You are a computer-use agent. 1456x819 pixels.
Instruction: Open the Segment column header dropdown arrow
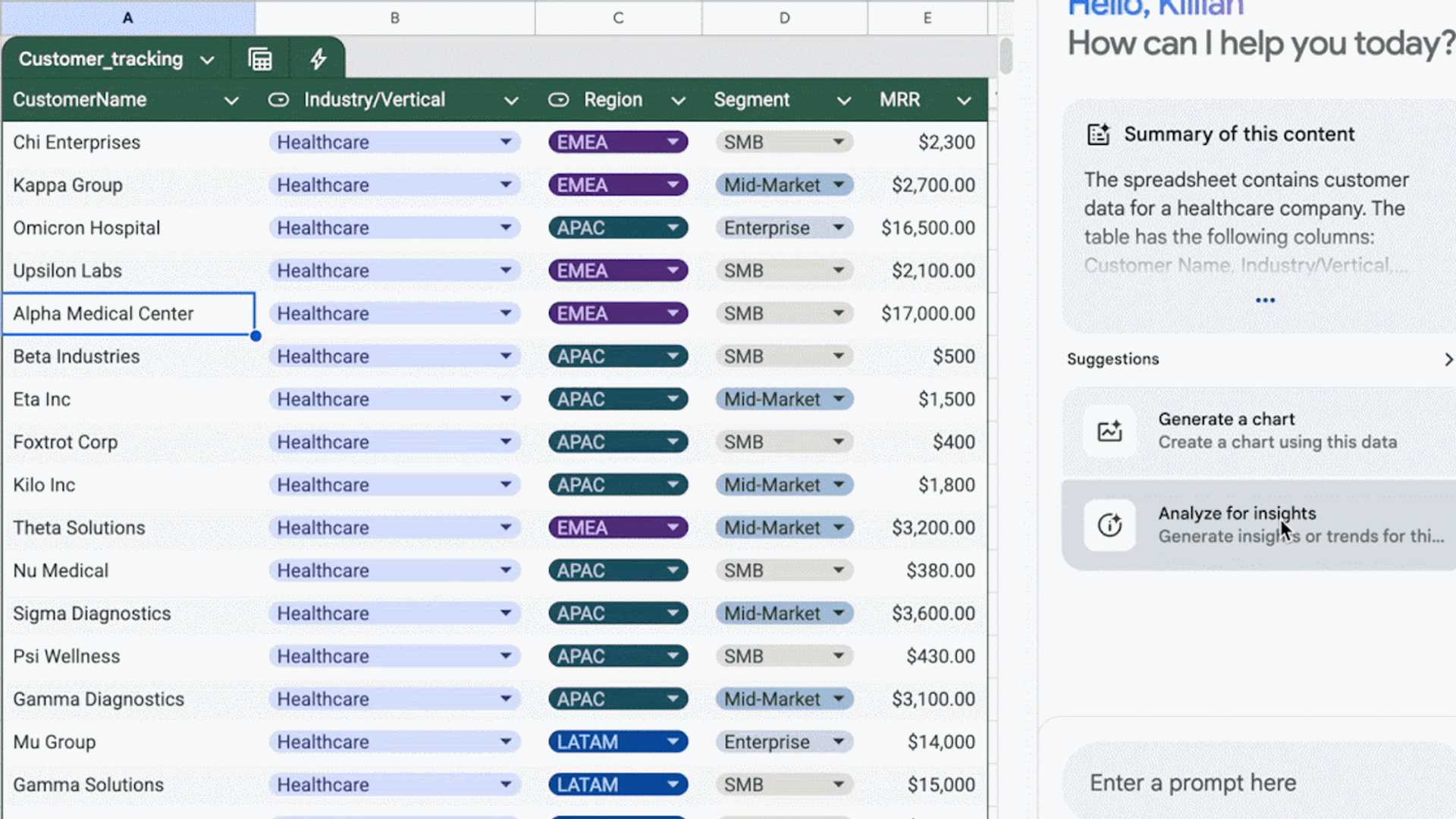(x=843, y=101)
